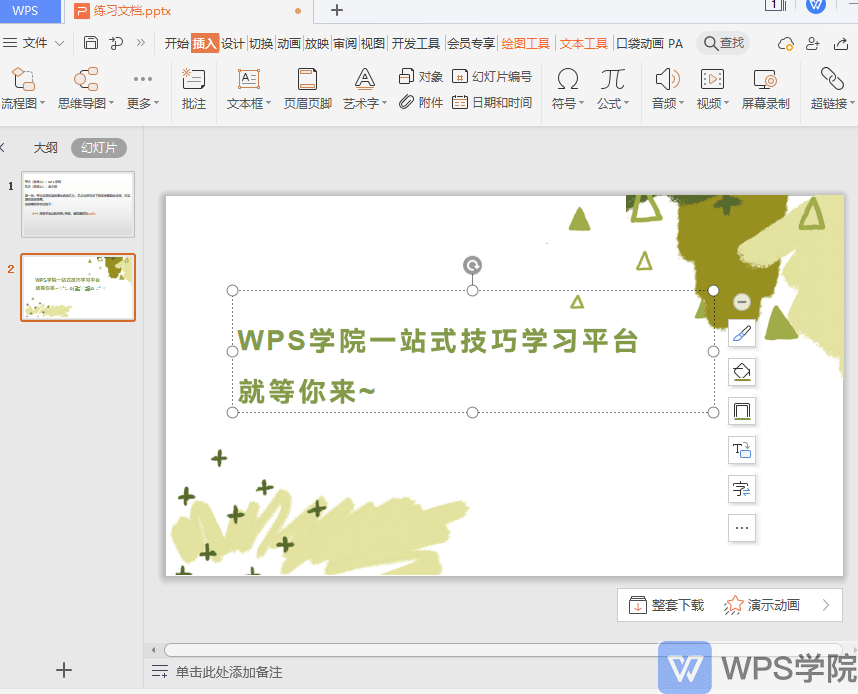Switch to the Animation (动画) tab
This screenshot has height=694, width=858.
pos(289,43)
